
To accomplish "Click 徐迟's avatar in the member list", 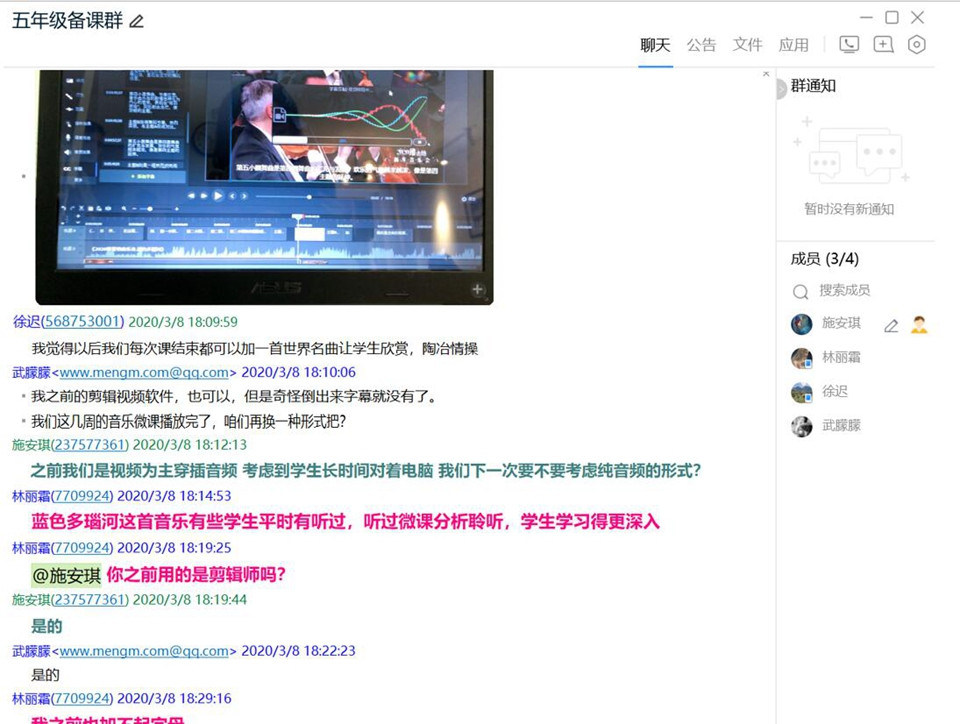I will 801,392.
